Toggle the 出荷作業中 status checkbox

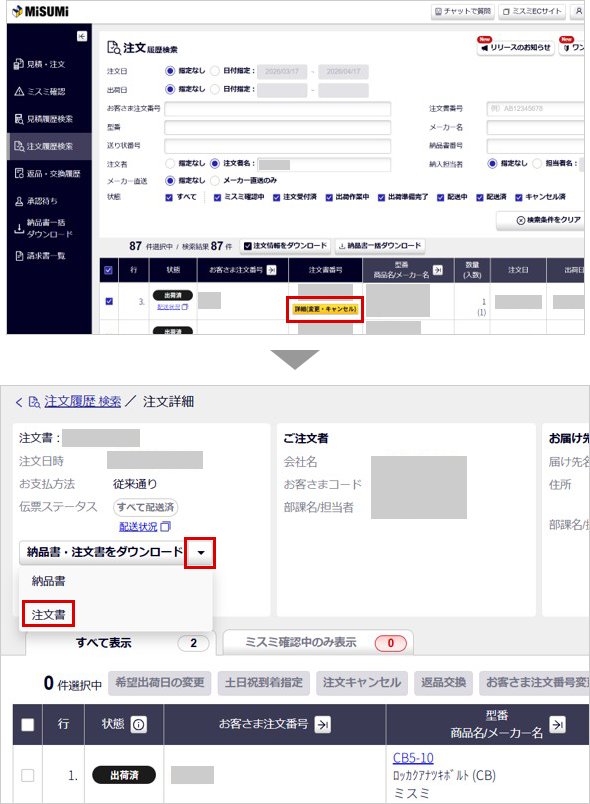point(329,197)
